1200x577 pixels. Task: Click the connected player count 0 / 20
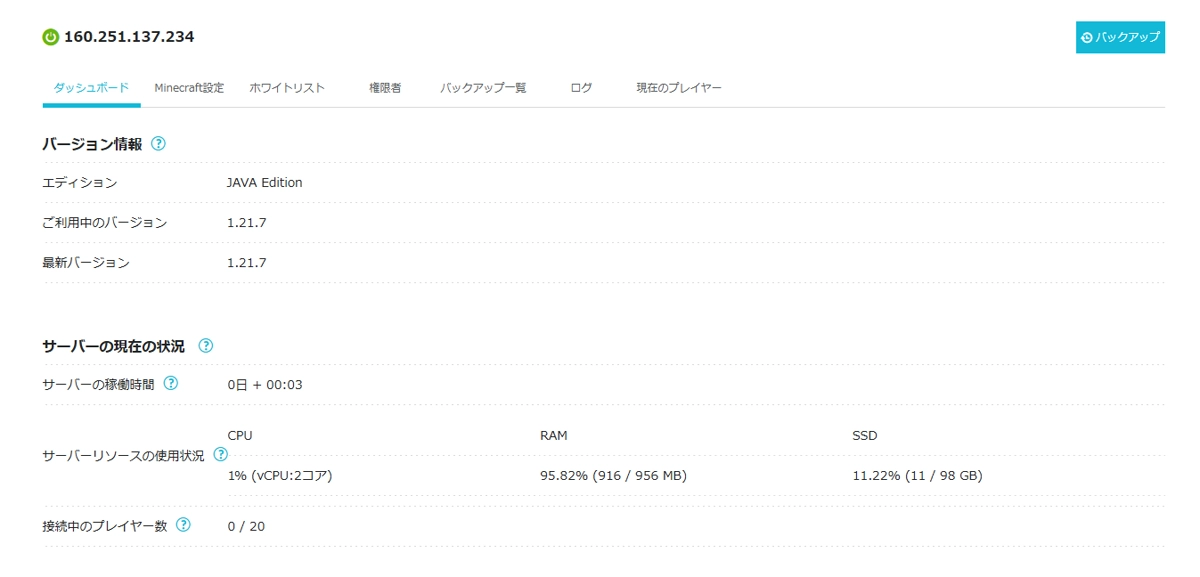(246, 526)
